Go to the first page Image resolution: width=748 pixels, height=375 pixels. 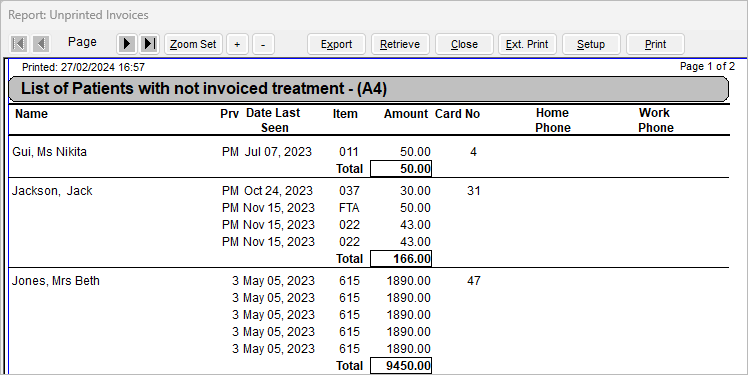coord(19,44)
